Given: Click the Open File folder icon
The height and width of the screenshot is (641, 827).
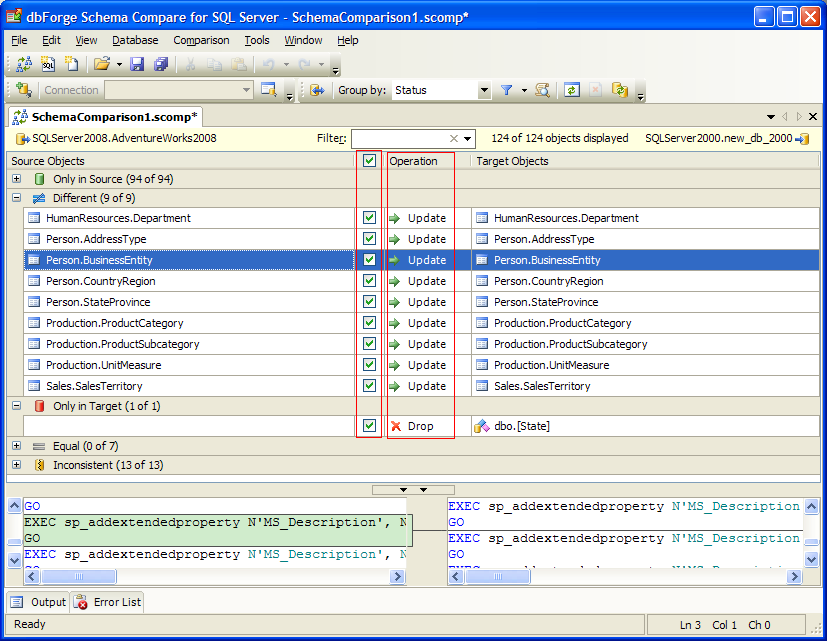Looking at the screenshot, I should [102, 64].
